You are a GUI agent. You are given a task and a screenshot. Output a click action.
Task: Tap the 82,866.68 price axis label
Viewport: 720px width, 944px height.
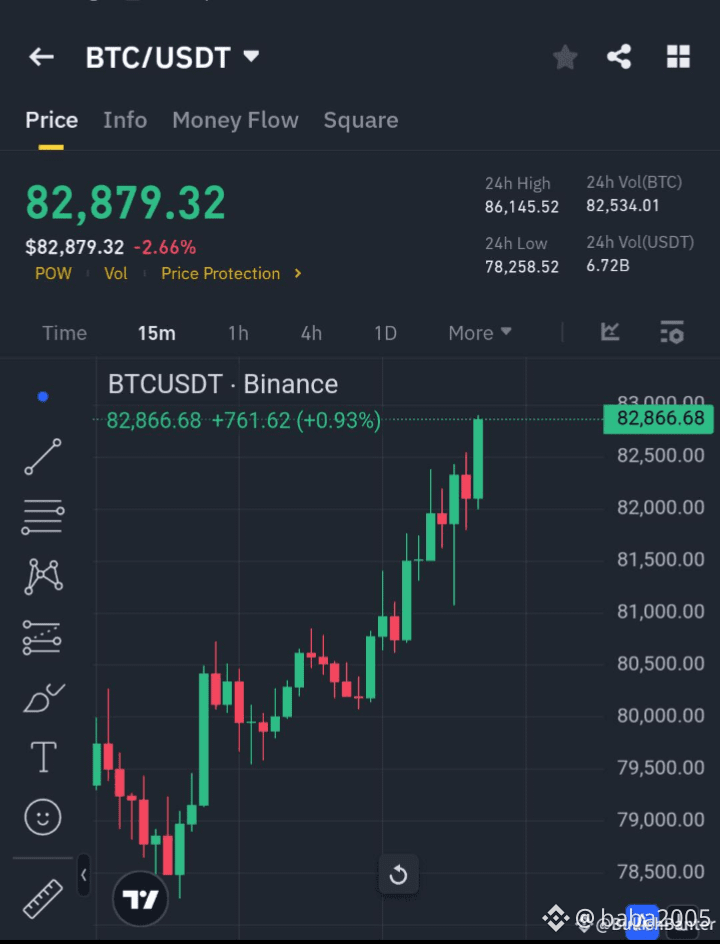(659, 418)
